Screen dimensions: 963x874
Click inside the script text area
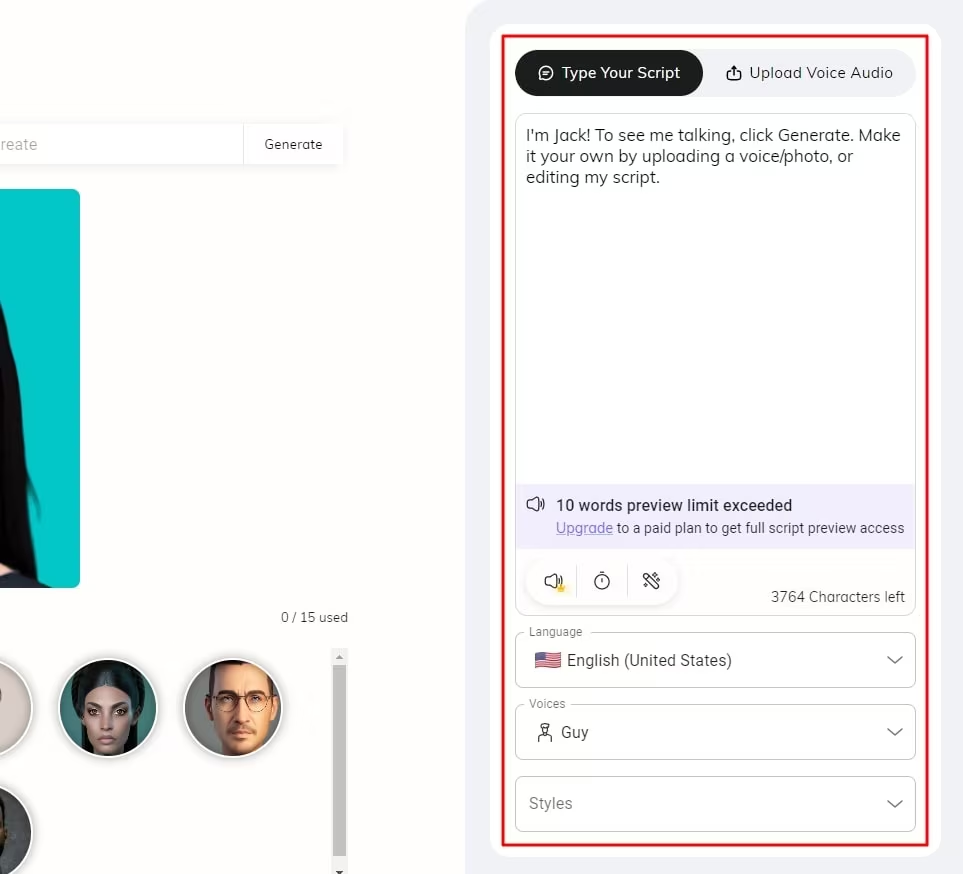pos(715,298)
